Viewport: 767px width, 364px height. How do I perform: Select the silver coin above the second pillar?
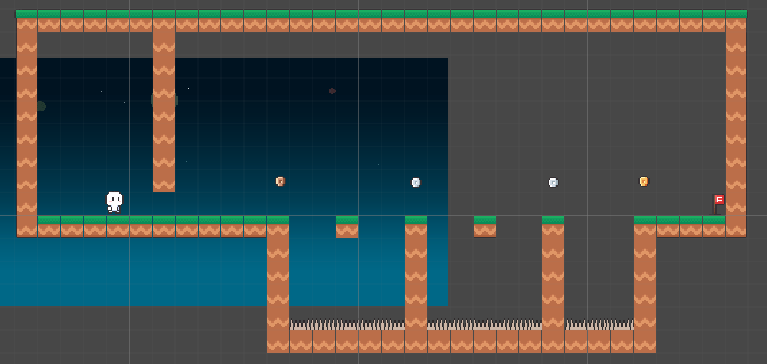coord(416,182)
